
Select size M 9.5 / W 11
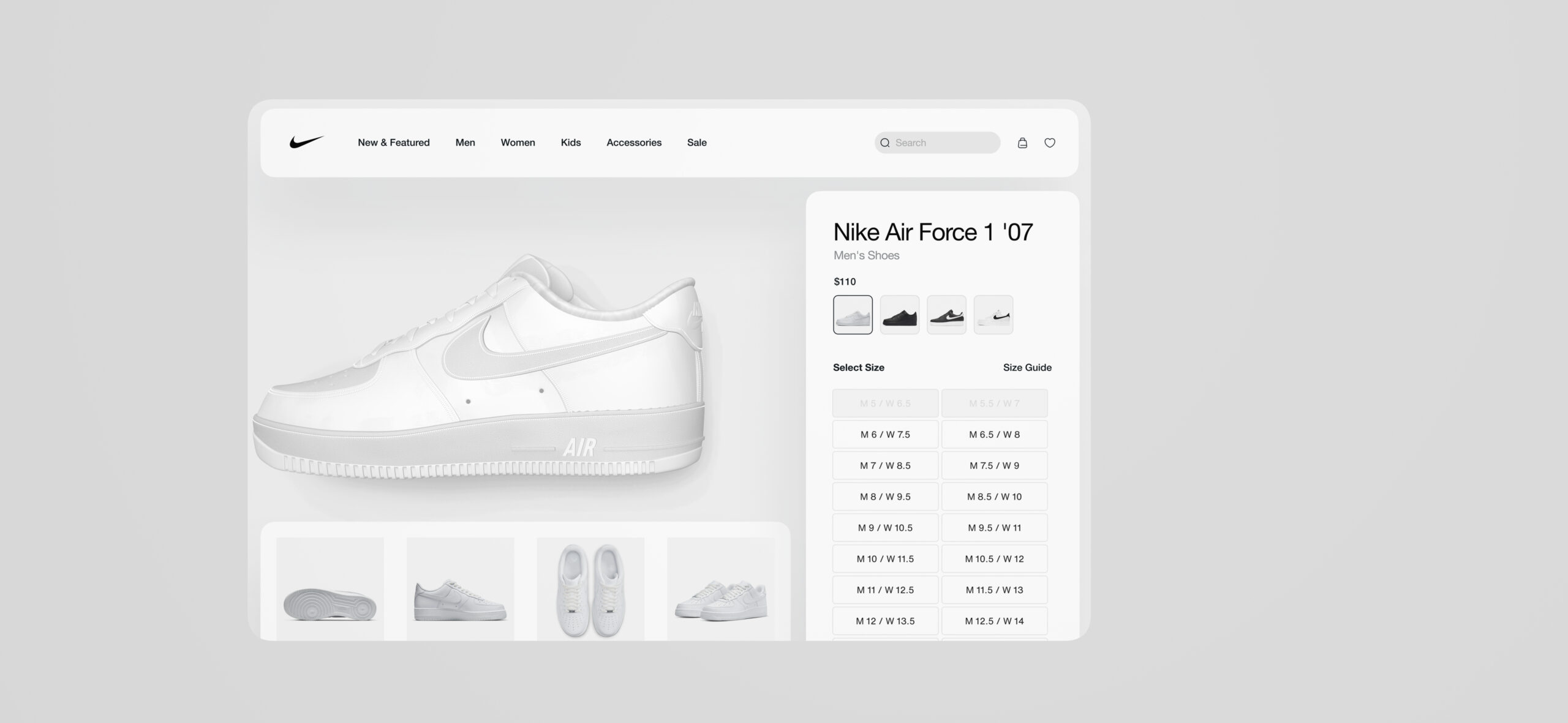(x=995, y=528)
